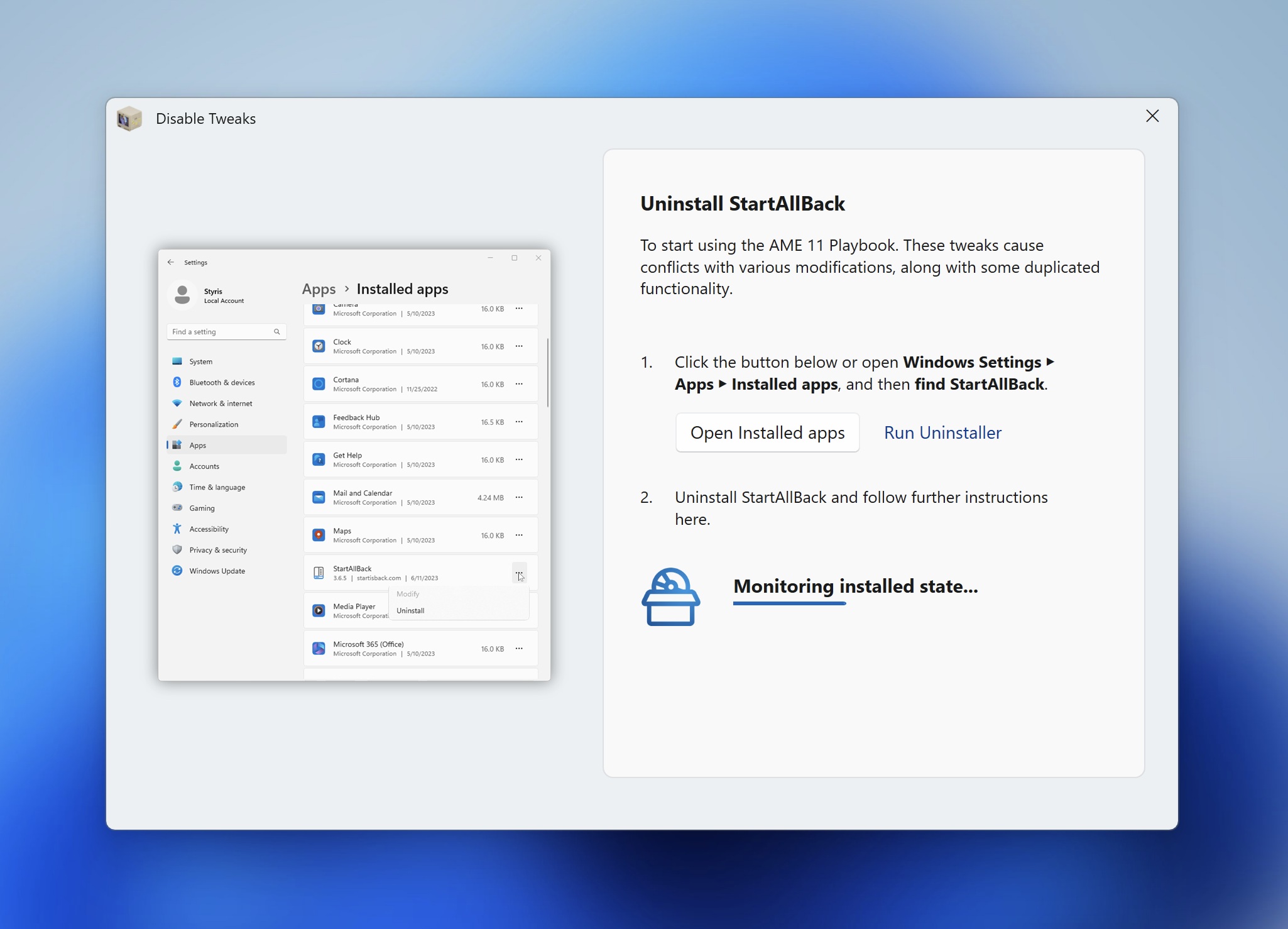This screenshot has height=929, width=1288.
Task: Close the Disable Tweaks dialog
Action: 1152,116
